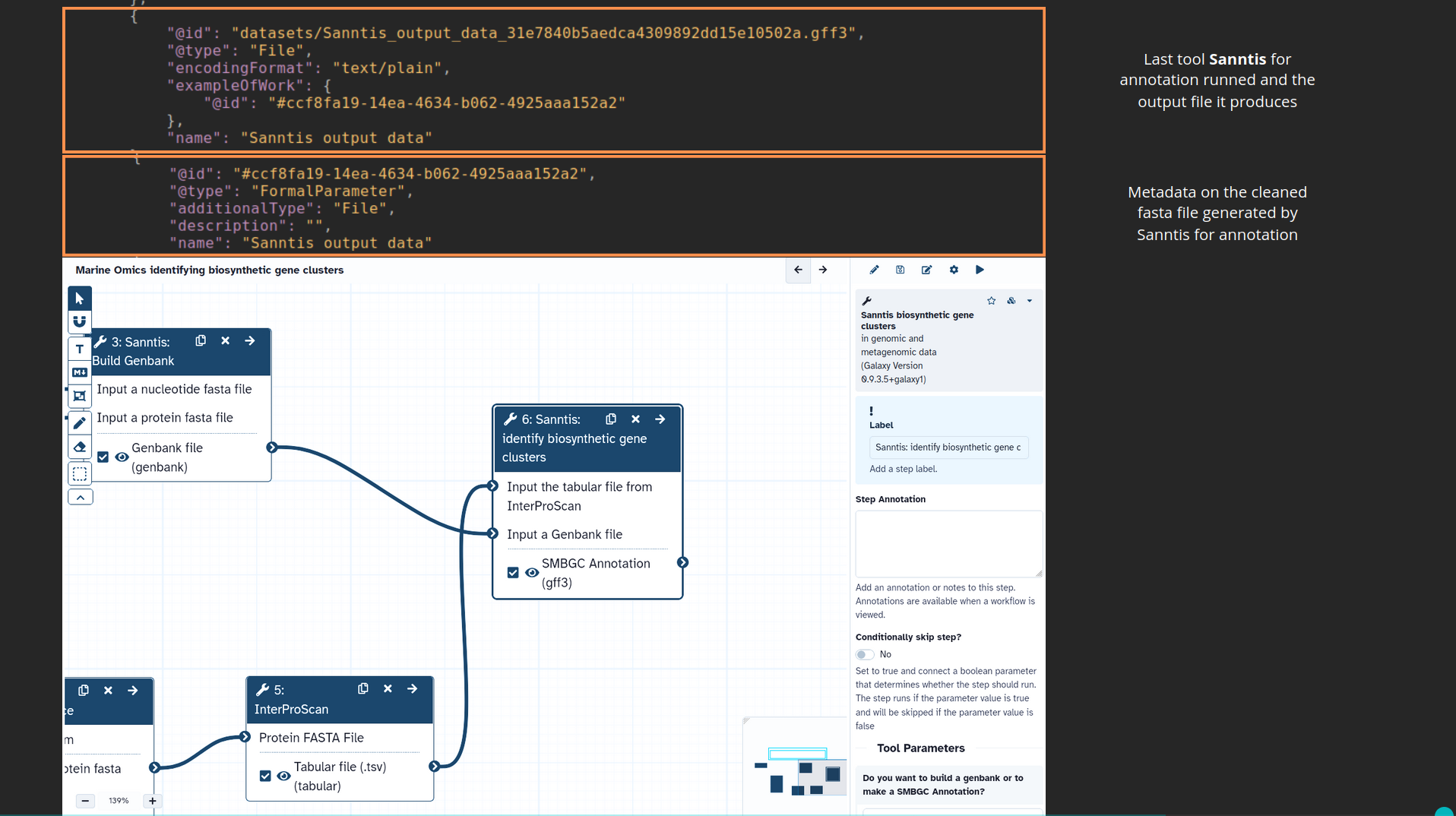Select the workflow title Marine Omics text

click(210, 270)
